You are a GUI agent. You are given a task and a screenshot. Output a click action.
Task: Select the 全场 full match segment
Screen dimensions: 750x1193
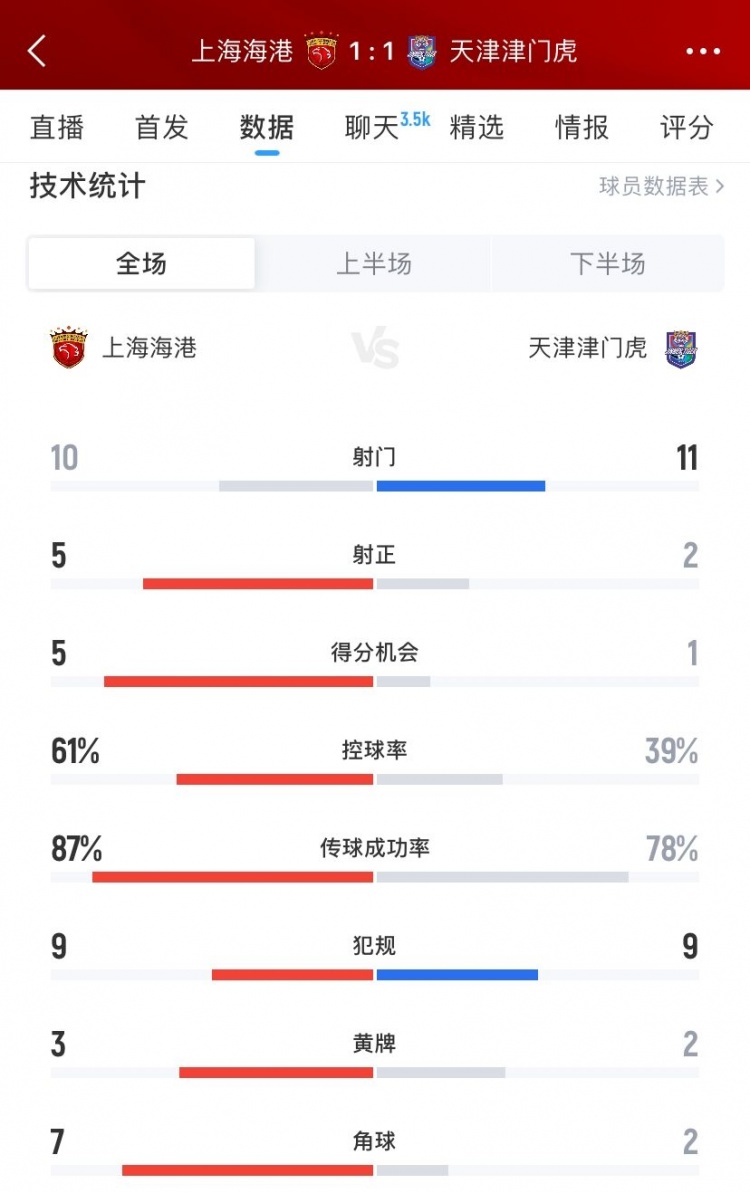coord(142,264)
